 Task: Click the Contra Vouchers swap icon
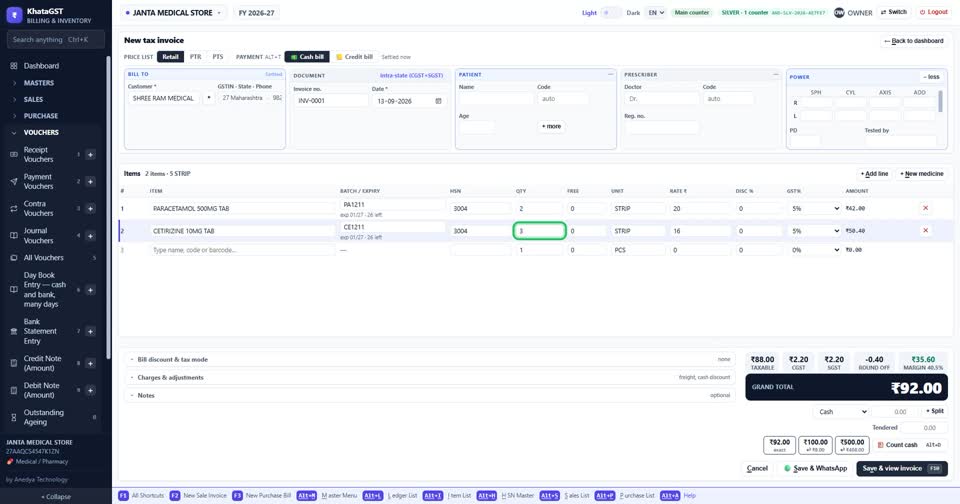tap(13, 208)
